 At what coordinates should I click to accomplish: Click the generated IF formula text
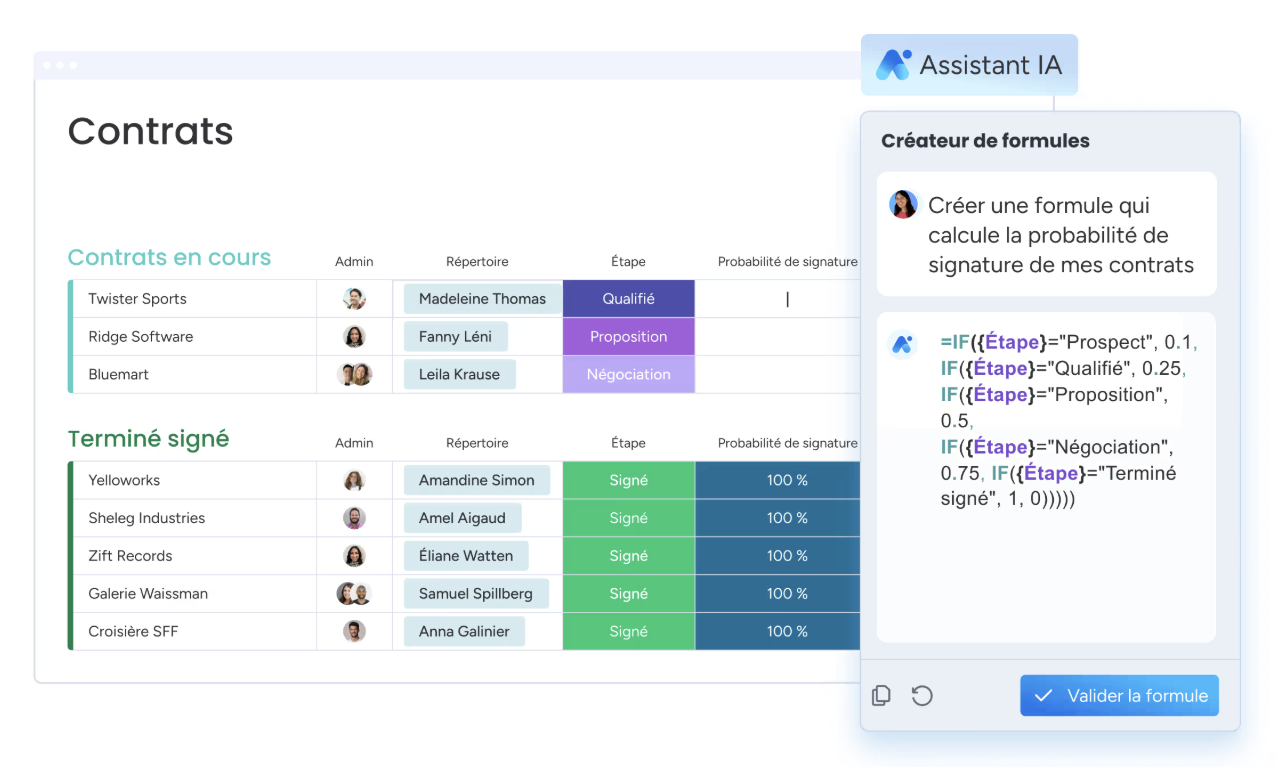(1068, 420)
